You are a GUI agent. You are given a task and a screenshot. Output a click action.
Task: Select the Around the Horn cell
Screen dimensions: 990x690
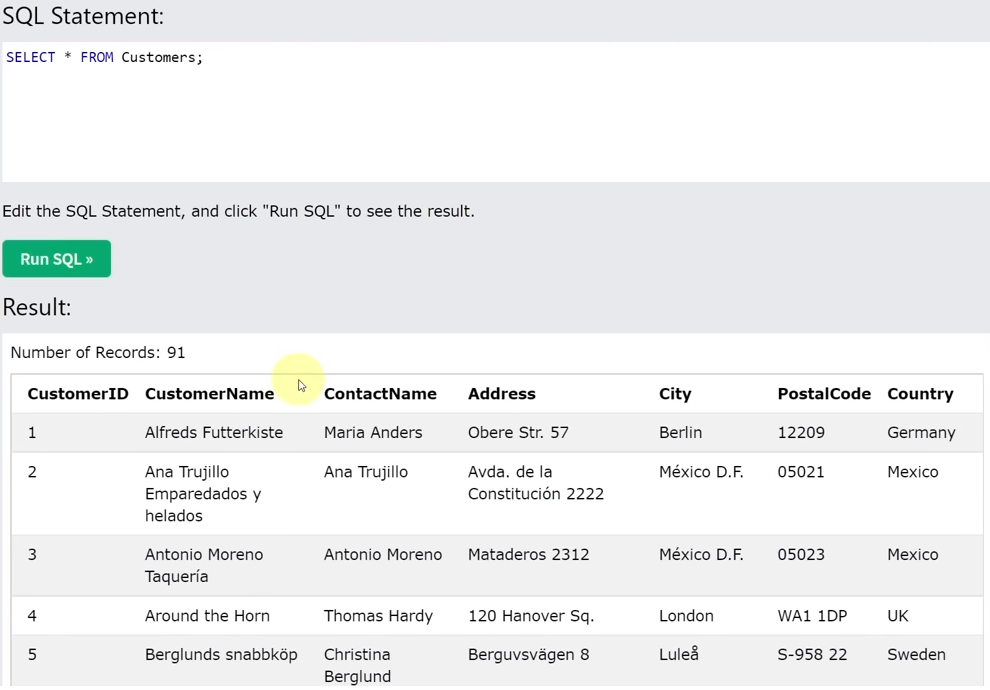tap(207, 616)
